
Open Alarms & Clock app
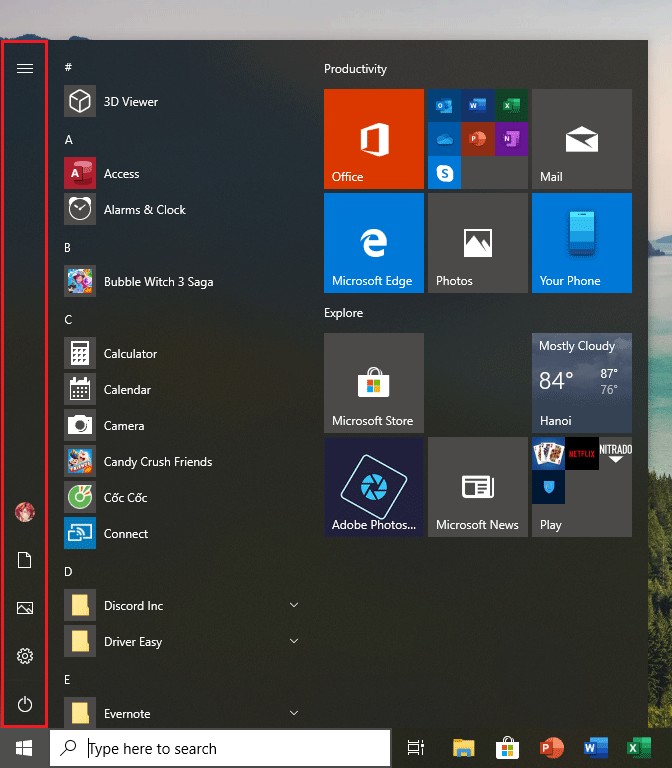click(x=181, y=210)
